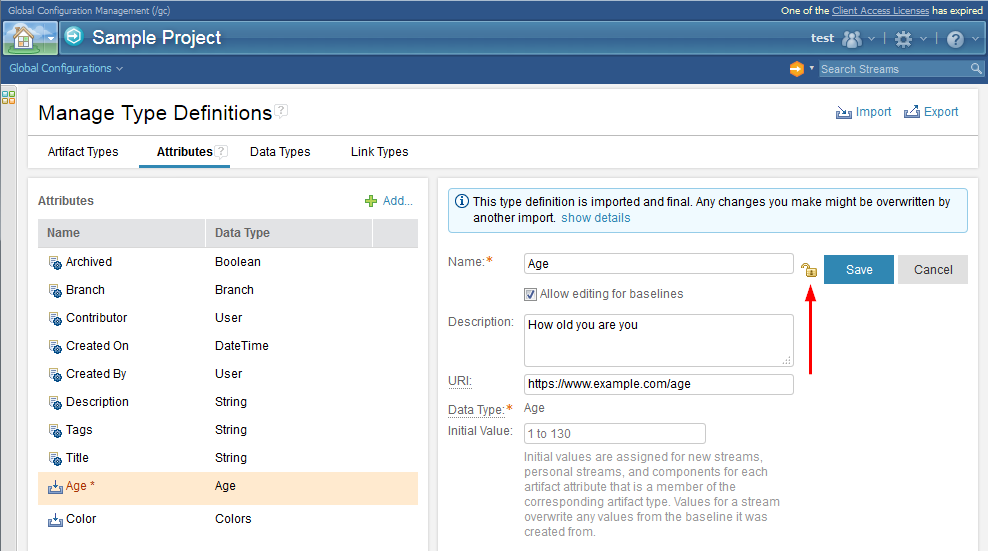
Task: Click the Export button
Action: point(931,112)
